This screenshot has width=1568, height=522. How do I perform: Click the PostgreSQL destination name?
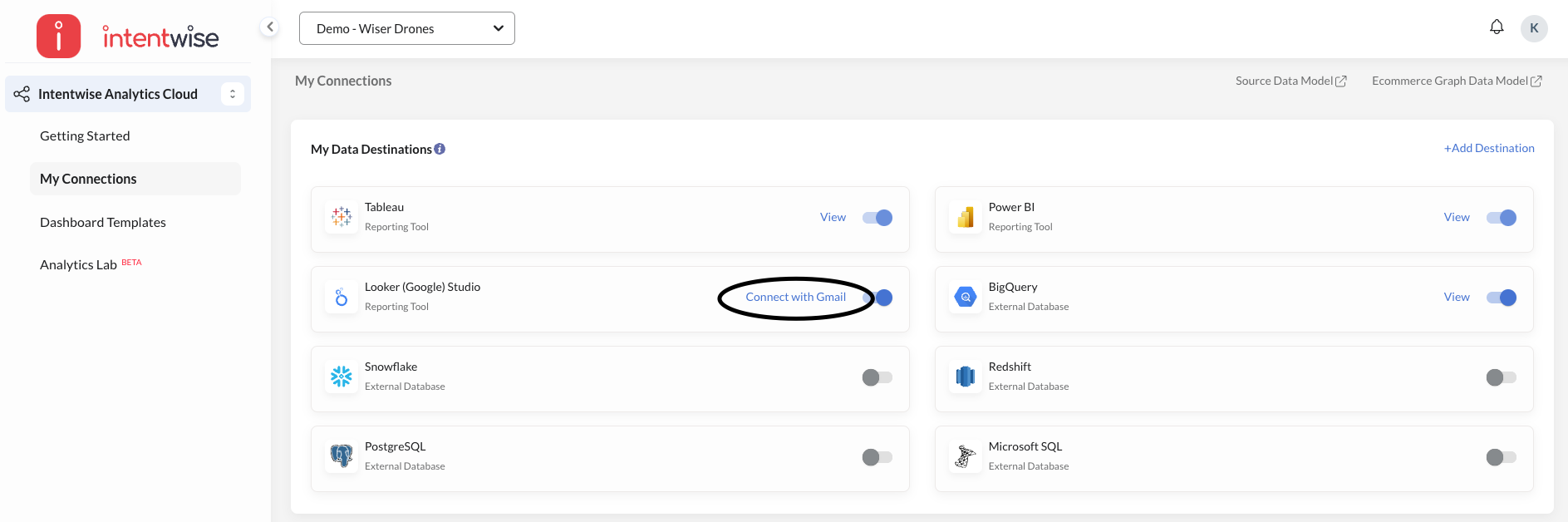[395, 446]
